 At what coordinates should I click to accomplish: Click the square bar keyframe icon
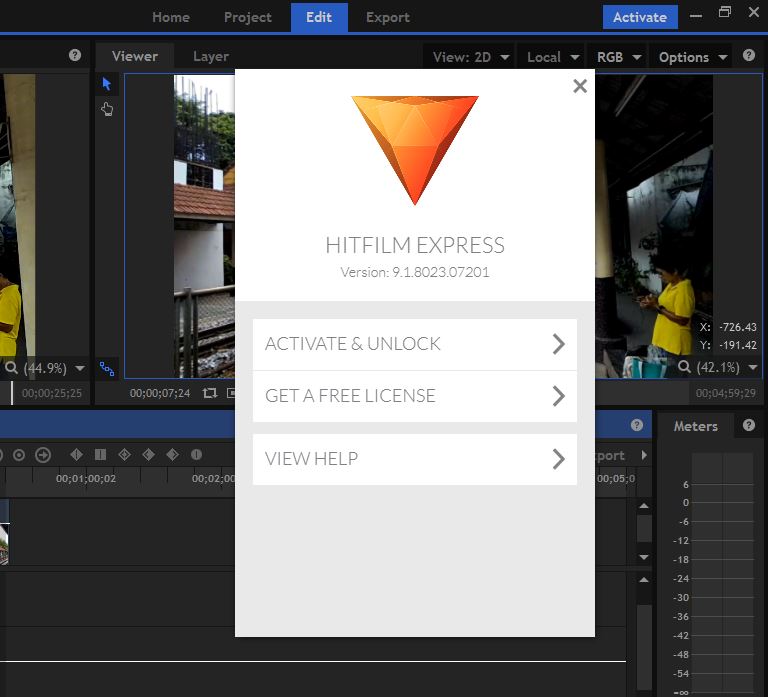tap(100, 455)
